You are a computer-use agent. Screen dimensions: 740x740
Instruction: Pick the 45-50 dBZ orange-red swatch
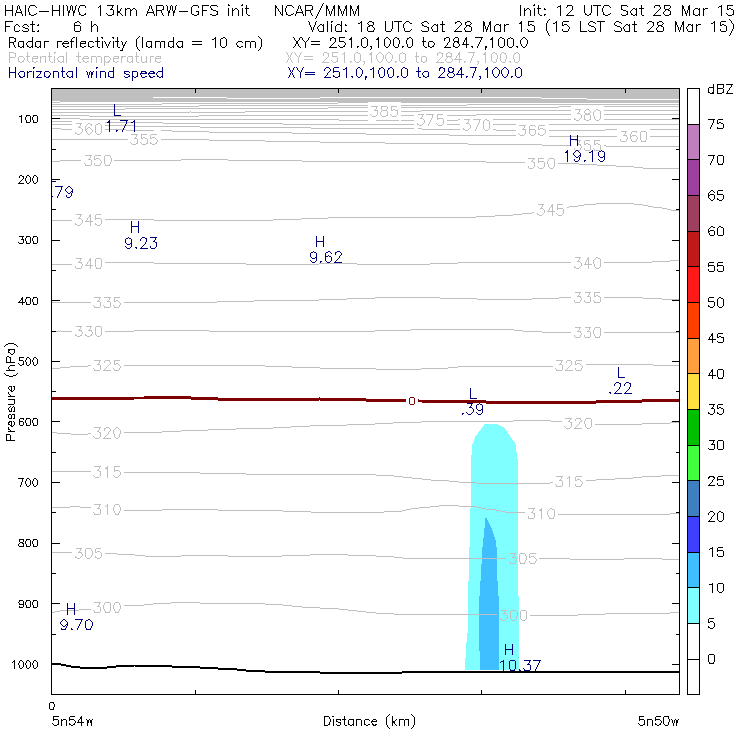[x=693, y=320]
